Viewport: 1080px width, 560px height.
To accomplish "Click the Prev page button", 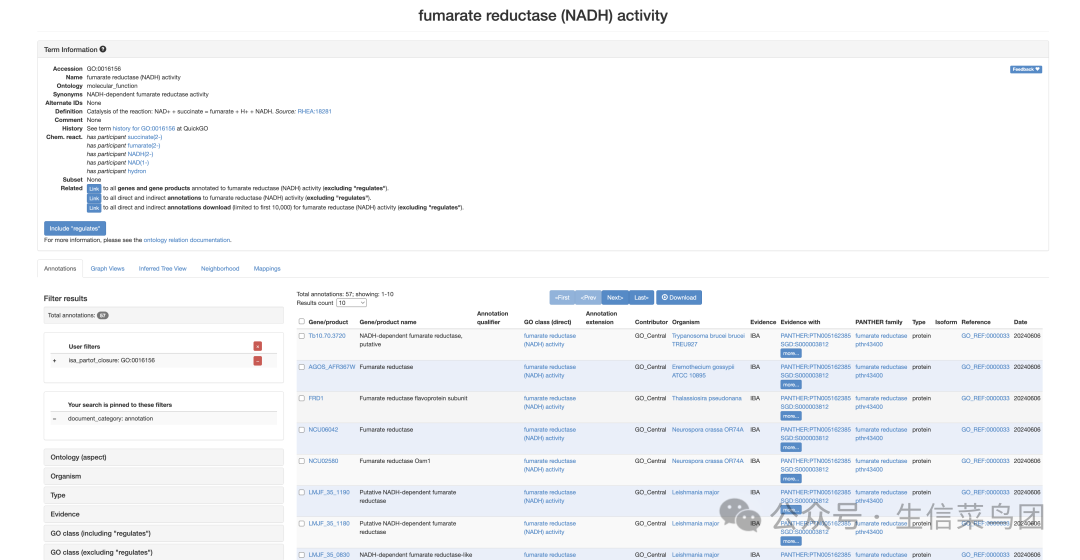I will 588,298.
